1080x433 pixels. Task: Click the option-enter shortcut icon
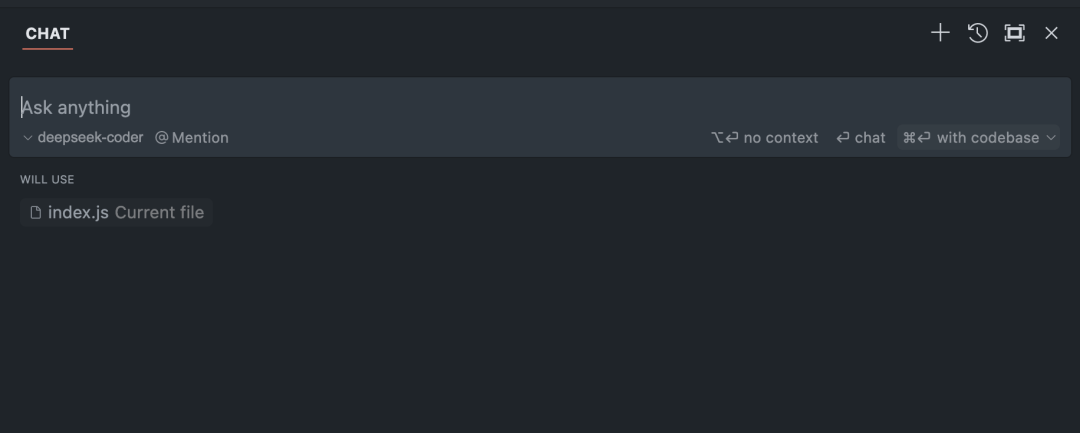point(725,138)
